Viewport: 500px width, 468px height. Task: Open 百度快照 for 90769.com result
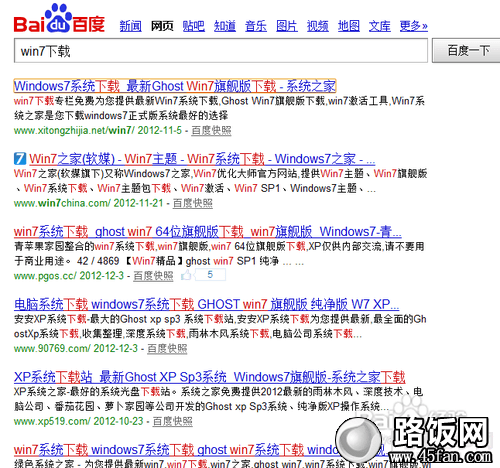167,348
